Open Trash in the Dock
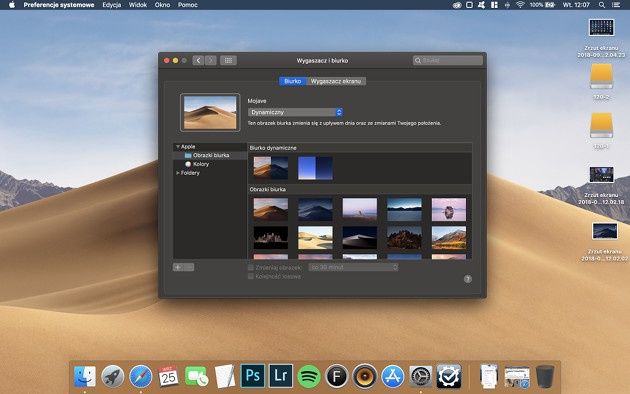This screenshot has height=394, width=630. [x=545, y=376]
